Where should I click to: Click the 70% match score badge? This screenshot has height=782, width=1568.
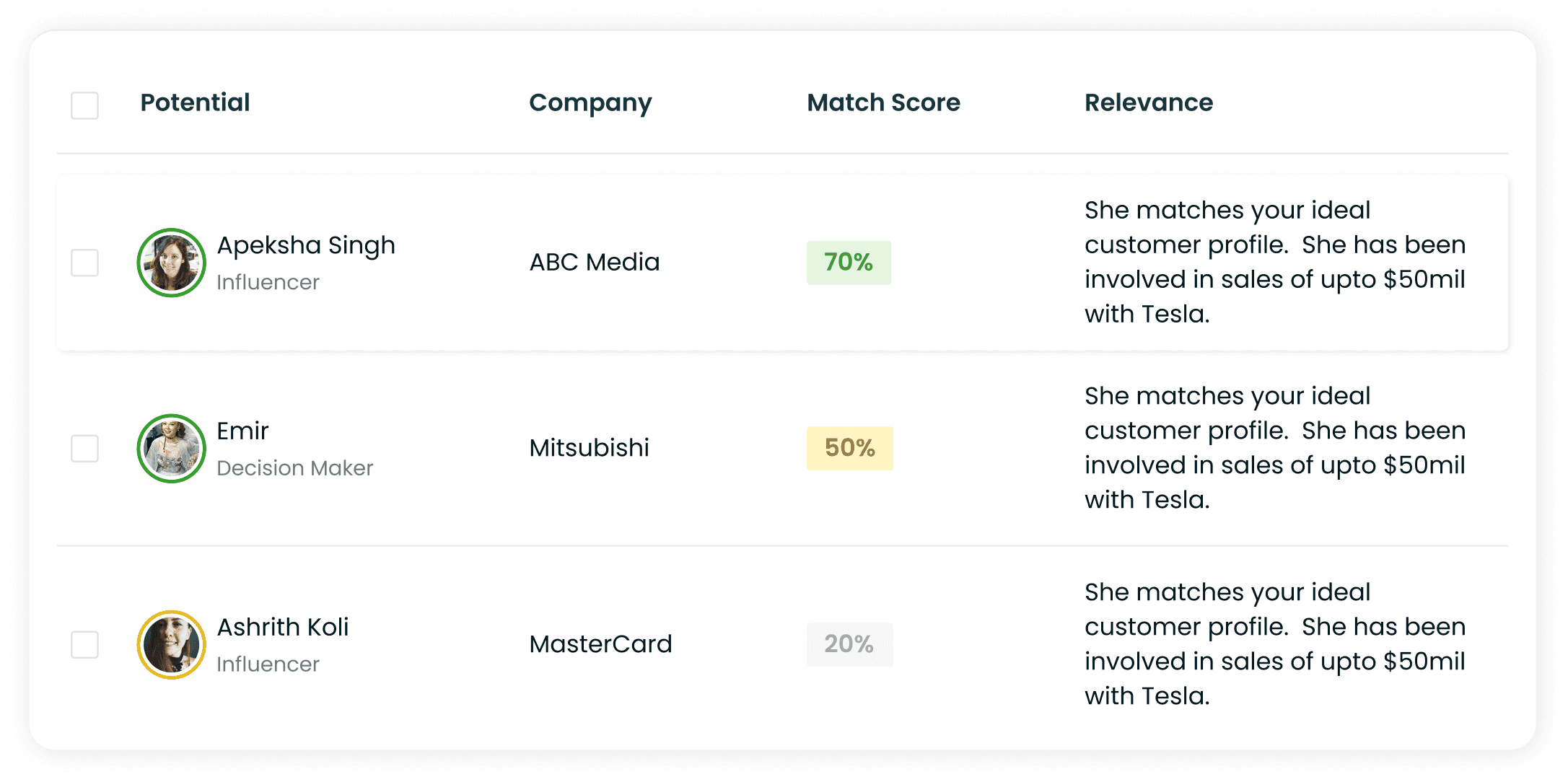click(x=849, y=263)
